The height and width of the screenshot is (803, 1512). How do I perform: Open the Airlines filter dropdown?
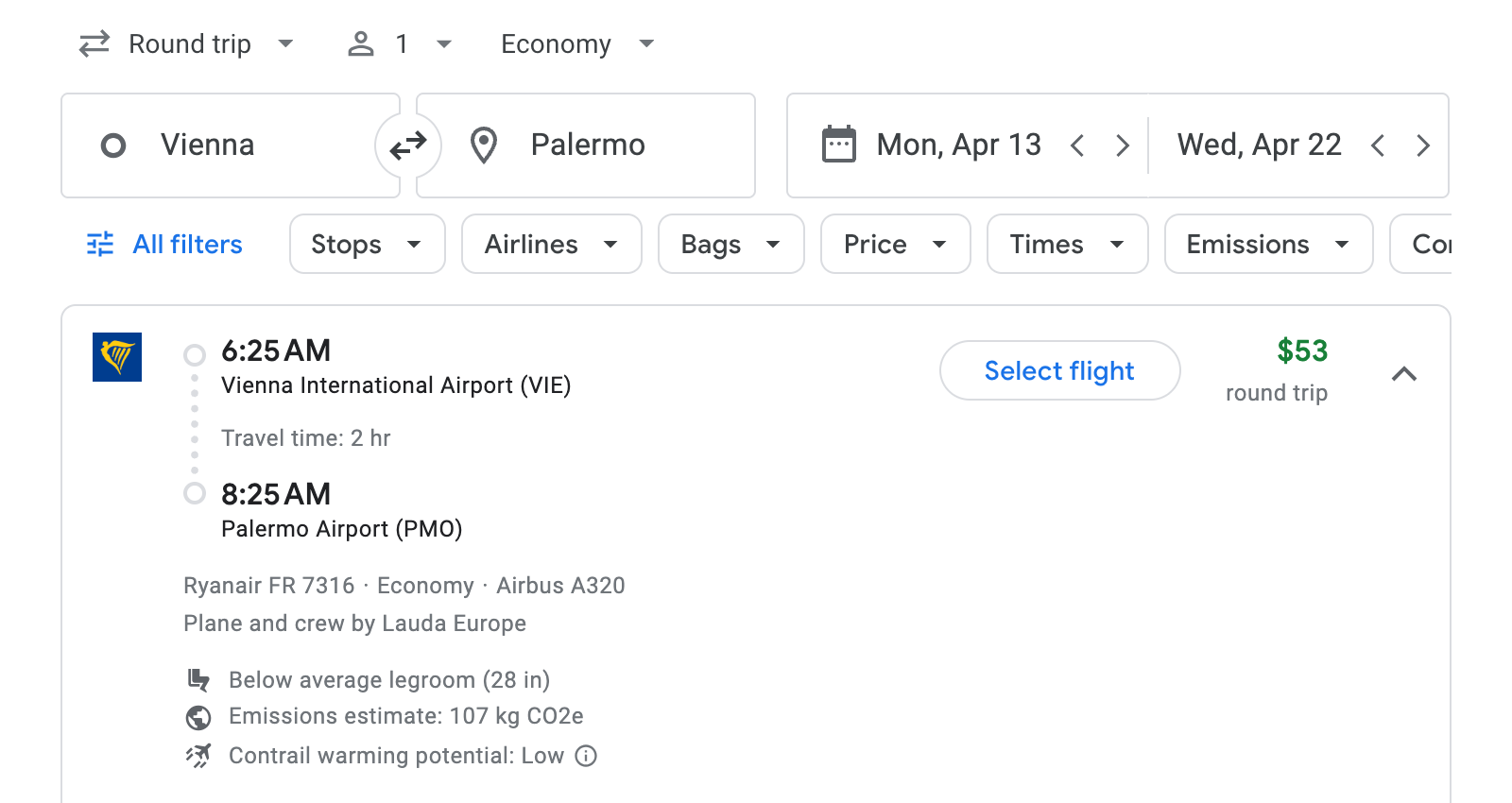[x=551, y=244]
